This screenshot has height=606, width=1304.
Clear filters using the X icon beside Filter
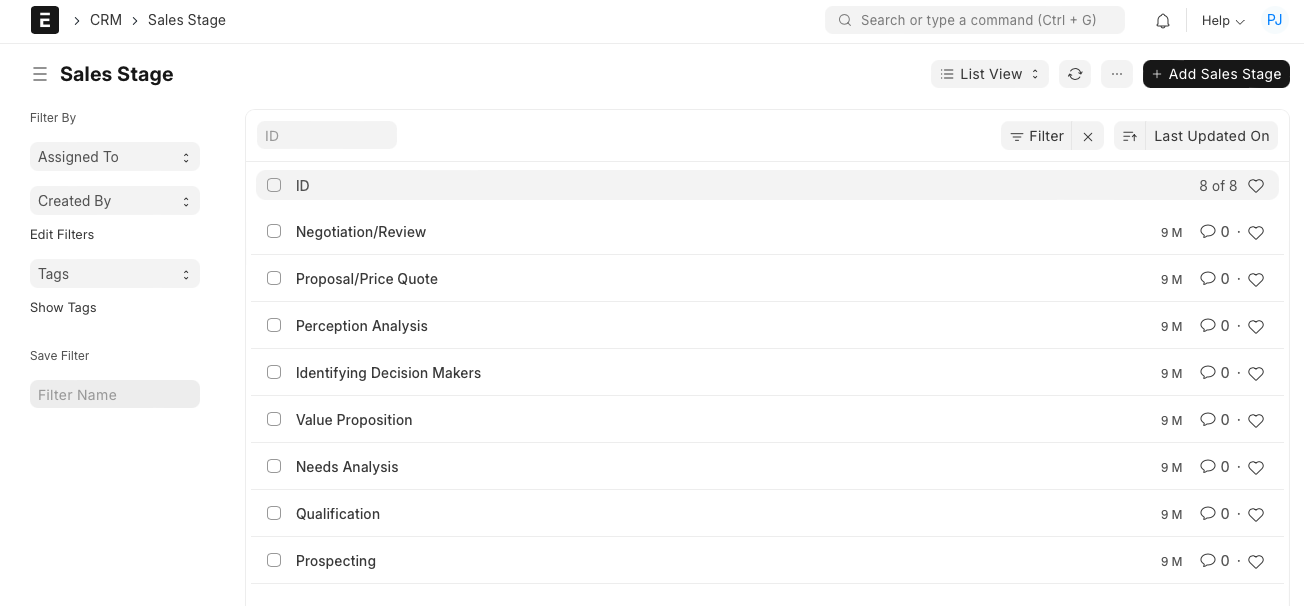pyautogui.click(x=1088, y=135)
